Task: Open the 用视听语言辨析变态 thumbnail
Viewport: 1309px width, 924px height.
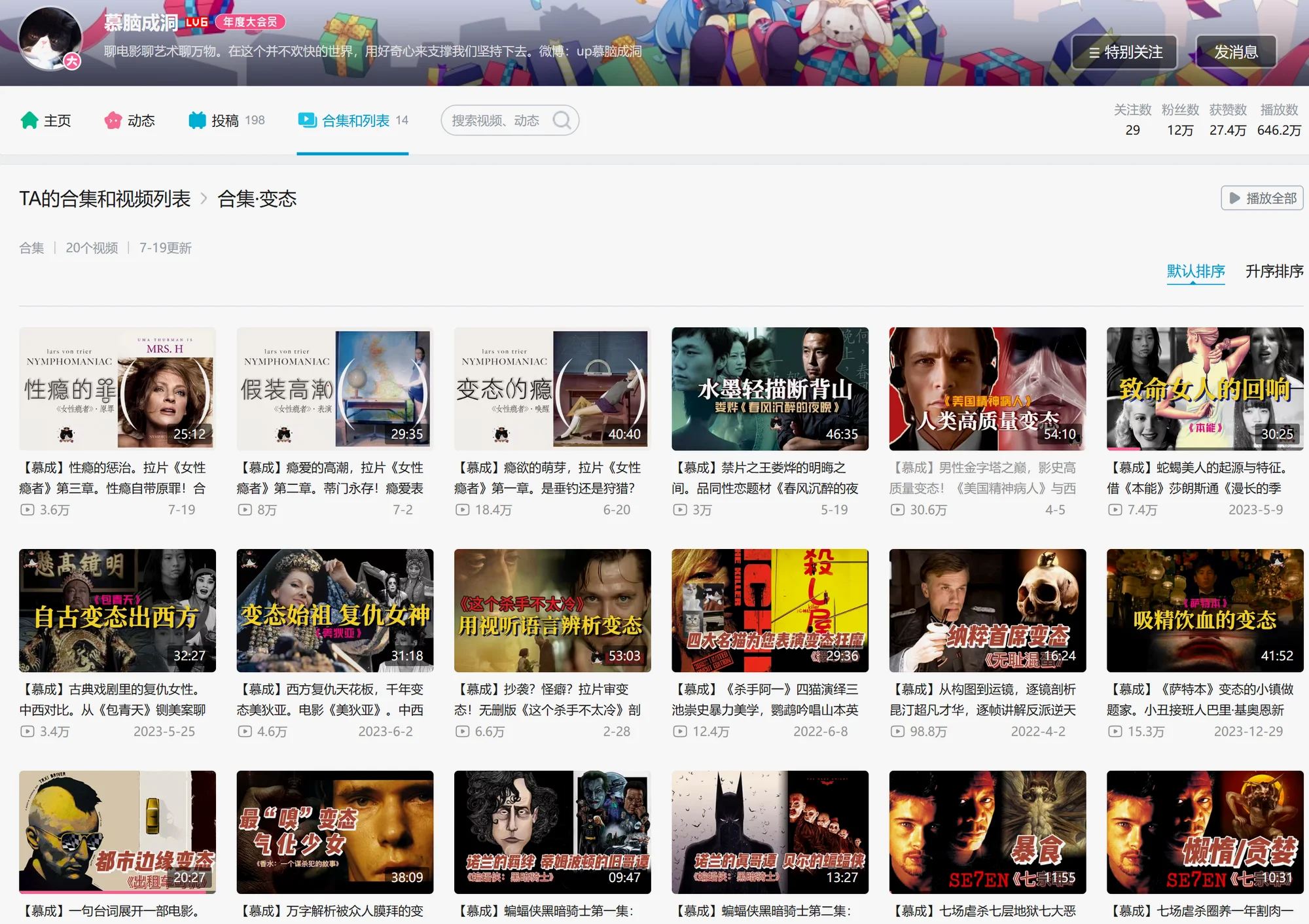Action: click(552, 611)
